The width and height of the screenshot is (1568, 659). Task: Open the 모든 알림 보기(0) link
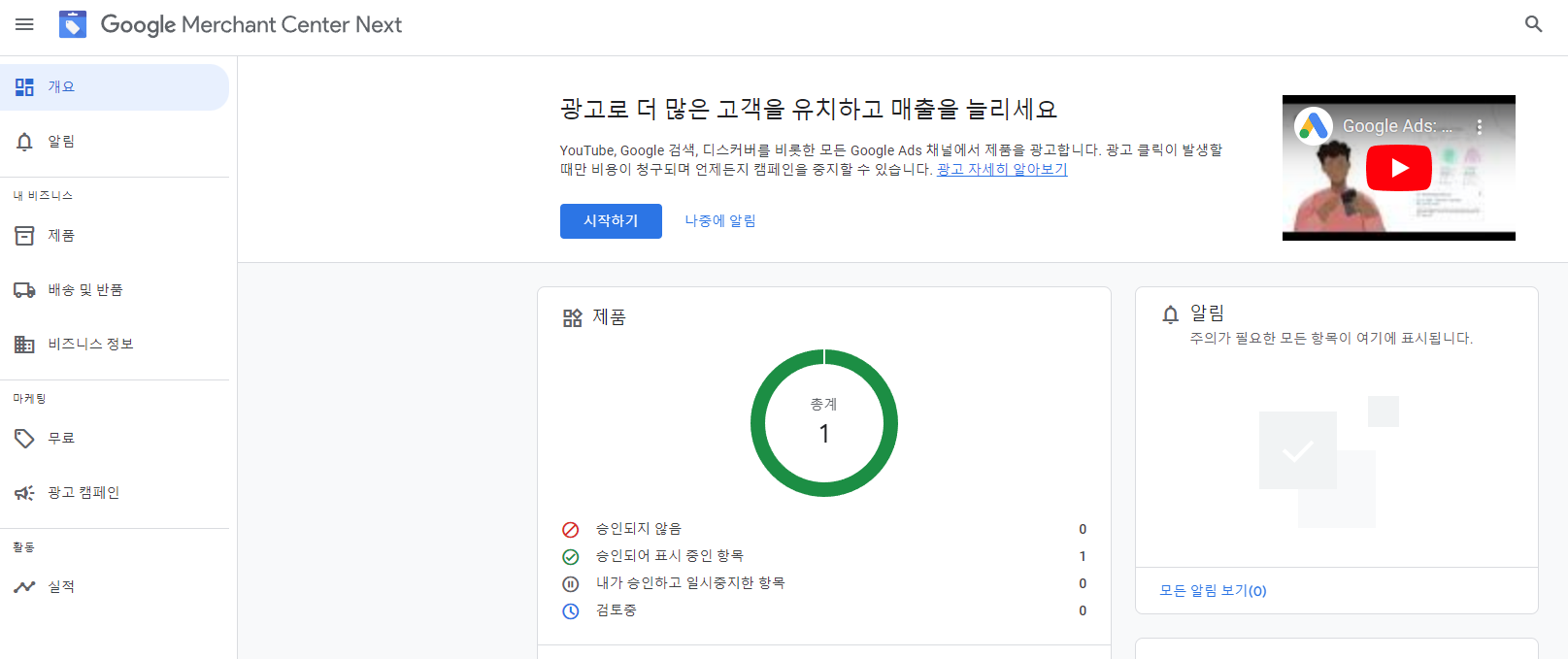point(1213,591)
